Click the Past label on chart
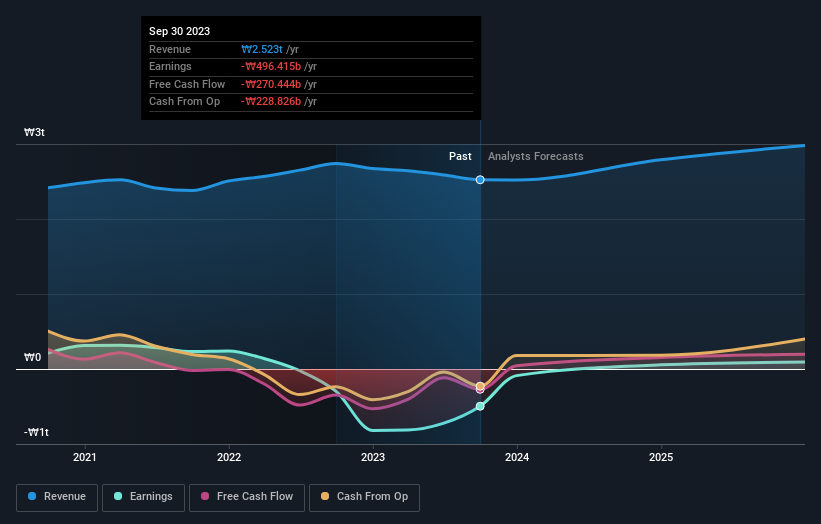 pos(460,156)
